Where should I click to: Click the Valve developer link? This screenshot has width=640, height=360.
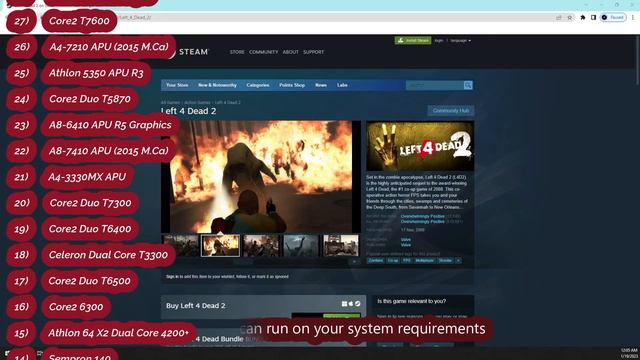pos(406,240)
